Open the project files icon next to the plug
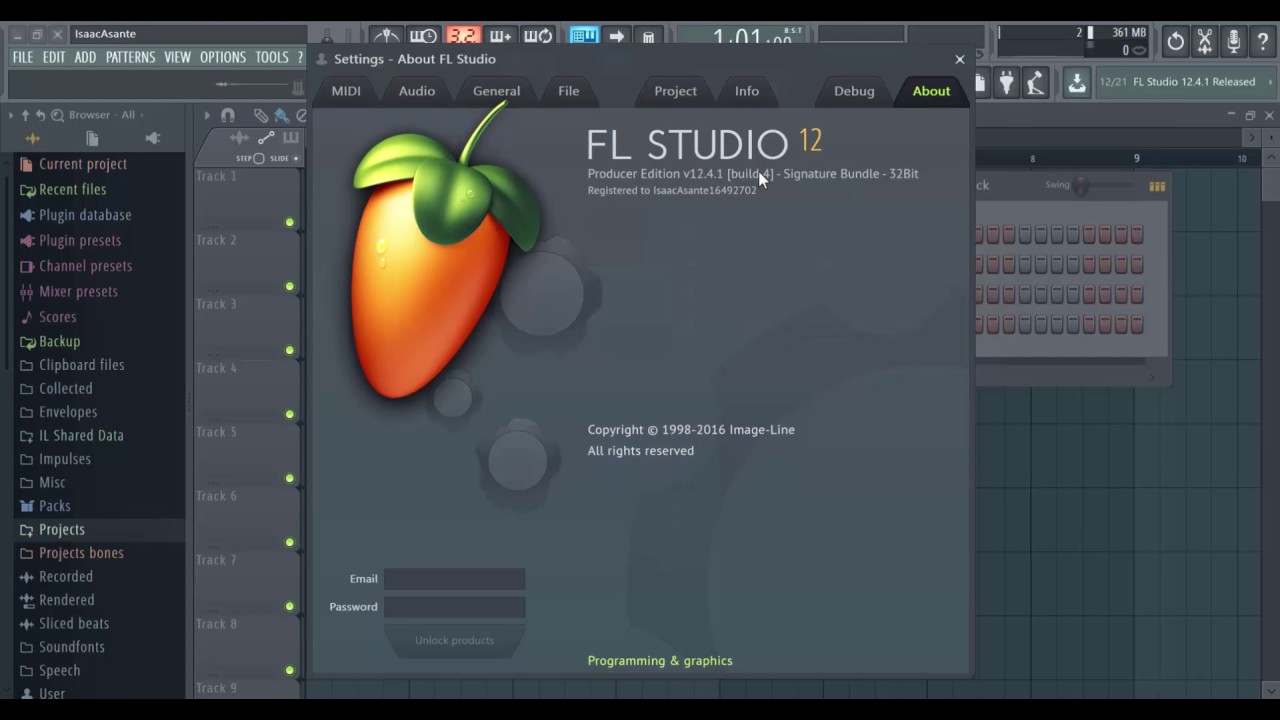1280x720 pixels. pos(982,83)
